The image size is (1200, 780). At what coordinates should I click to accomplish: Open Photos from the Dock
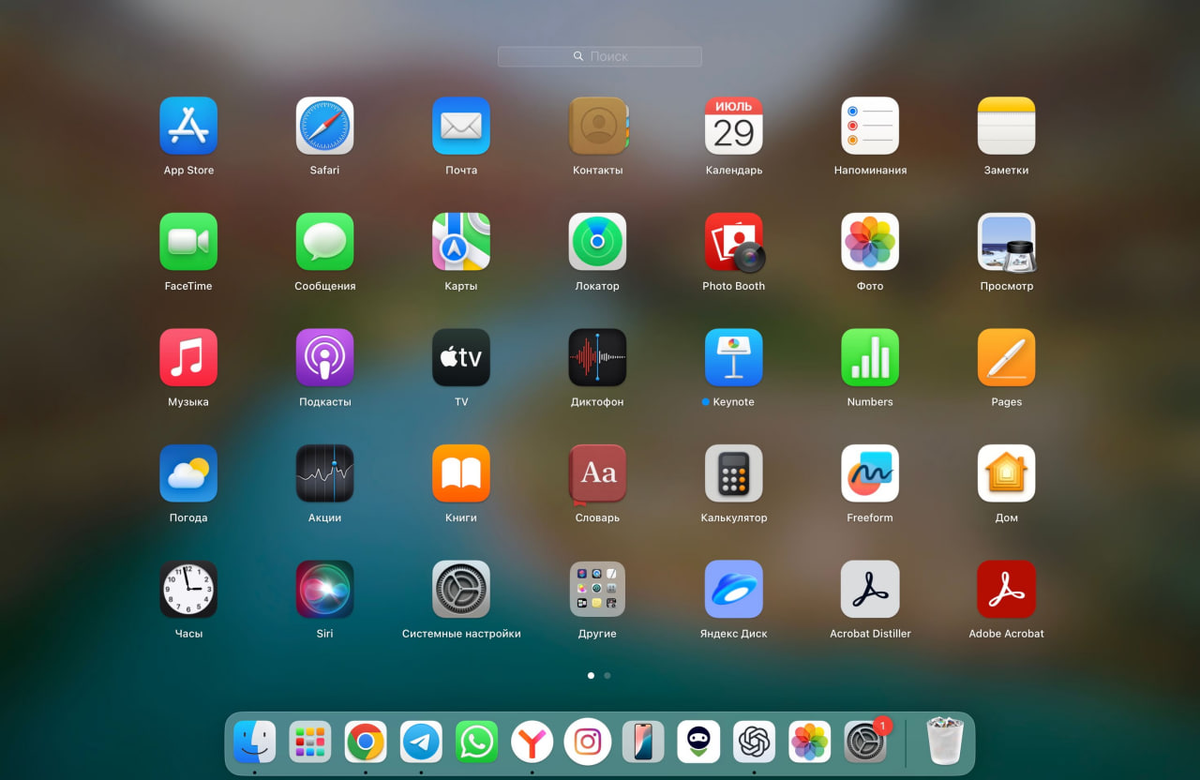coord(809,743)
